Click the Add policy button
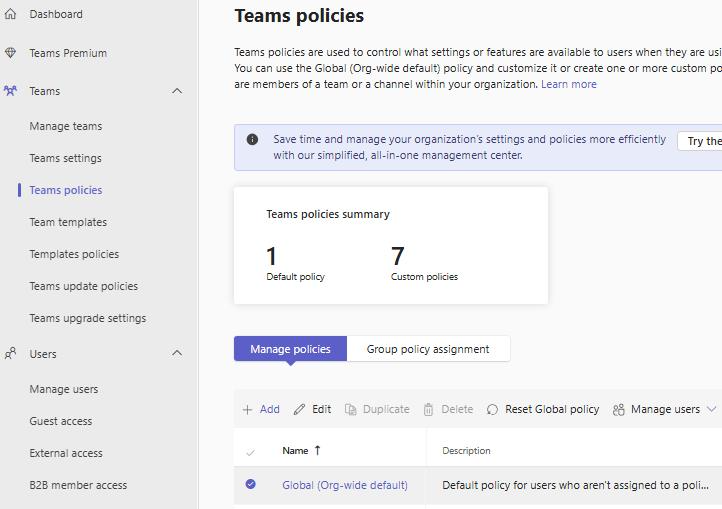Image resolution: width=722 pixels, height=509 pixels. [261, 410]
